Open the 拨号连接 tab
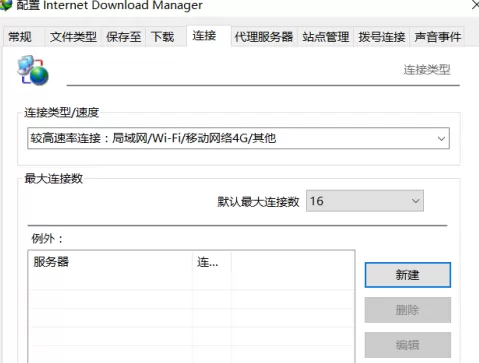The width and height of the screenshot is (479, 363). coord(382,37)
